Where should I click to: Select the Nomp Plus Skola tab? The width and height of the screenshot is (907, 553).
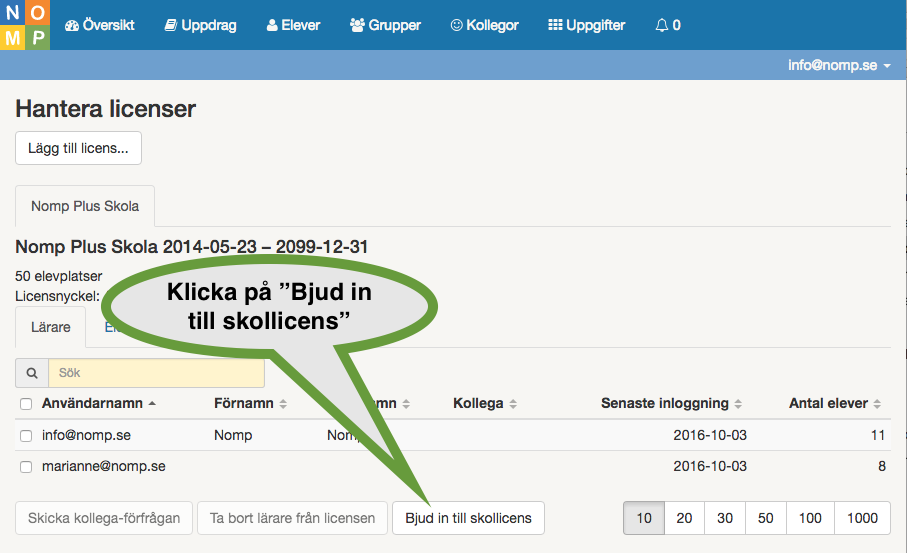[x=85, y=206]
